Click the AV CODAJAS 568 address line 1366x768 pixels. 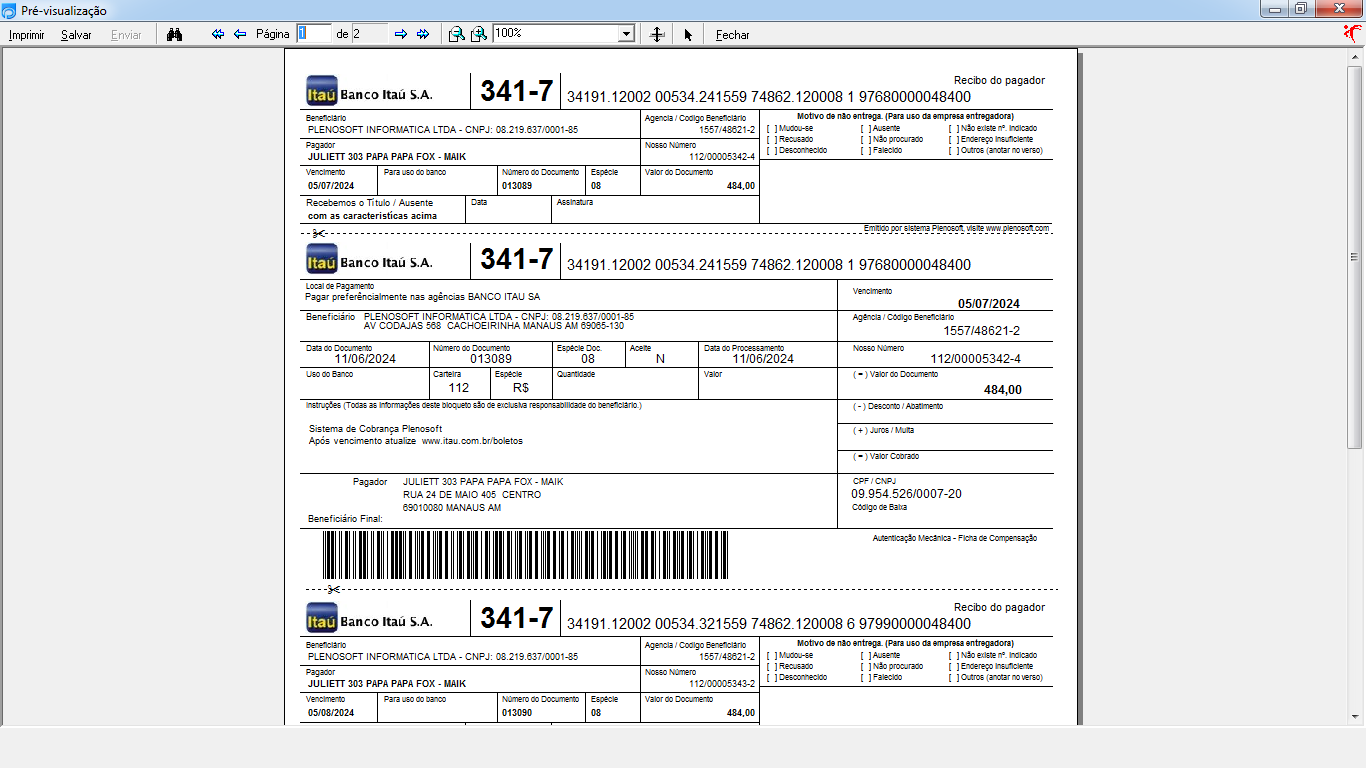point(494,326)
